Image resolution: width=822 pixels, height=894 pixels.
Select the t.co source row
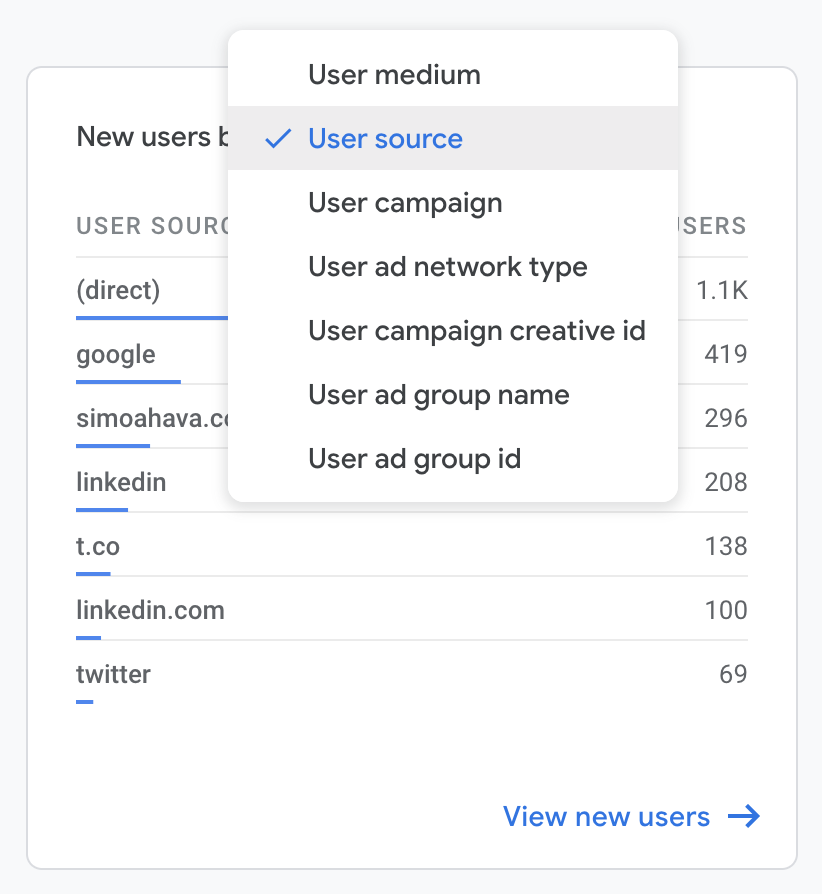click(x=98, y=546)
